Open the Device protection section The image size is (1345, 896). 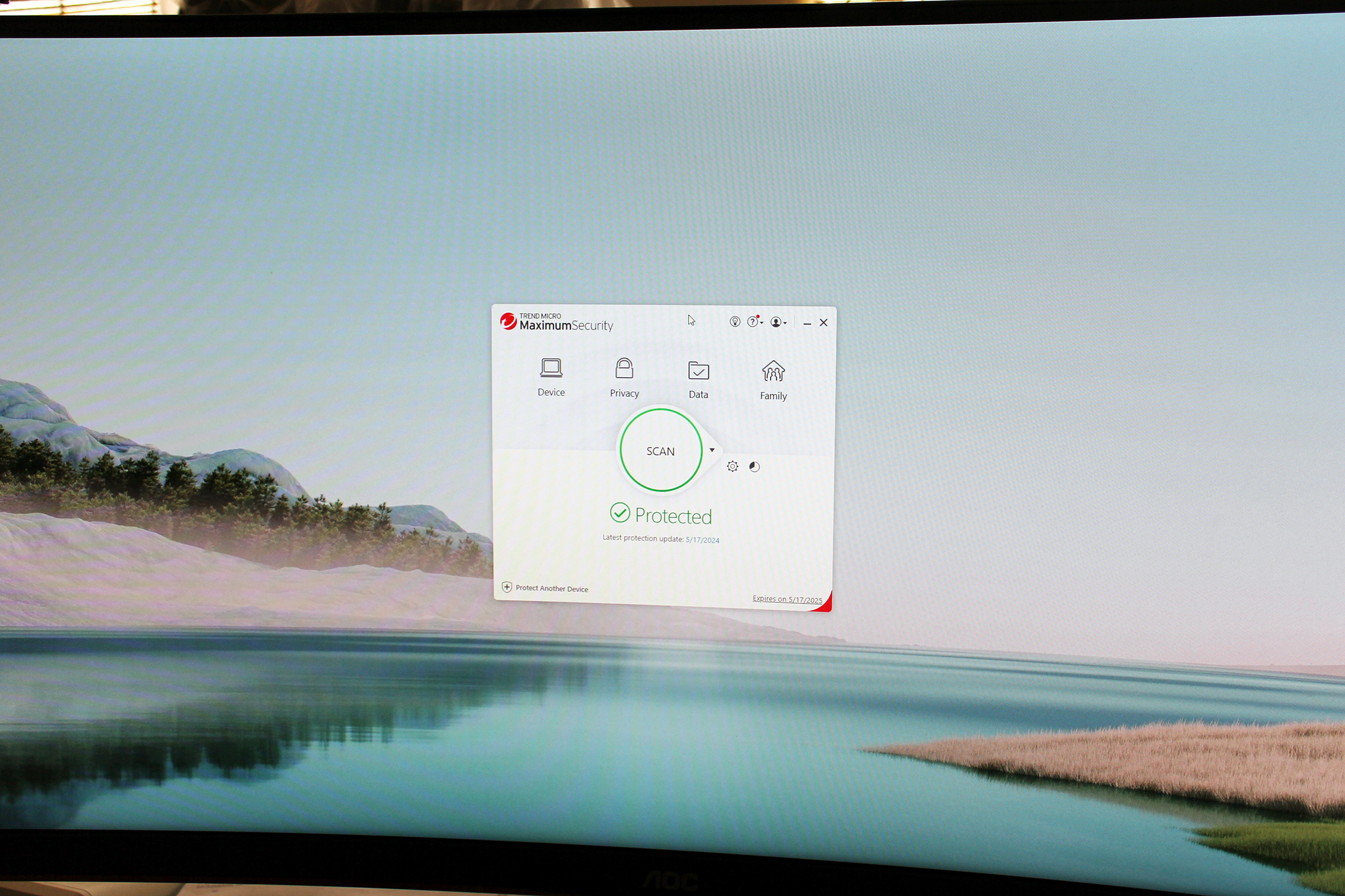pyautogui.click(x=551, y=377)
